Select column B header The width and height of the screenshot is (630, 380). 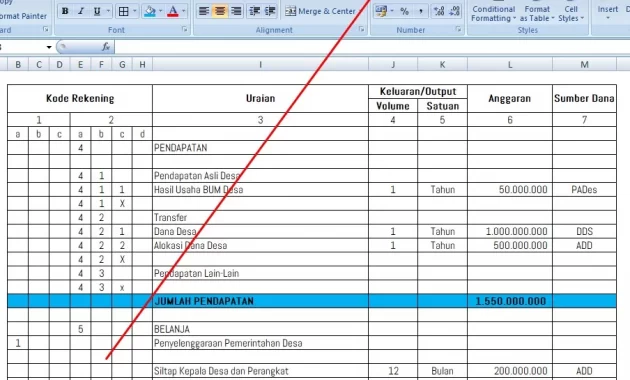[x=18, y=64]
